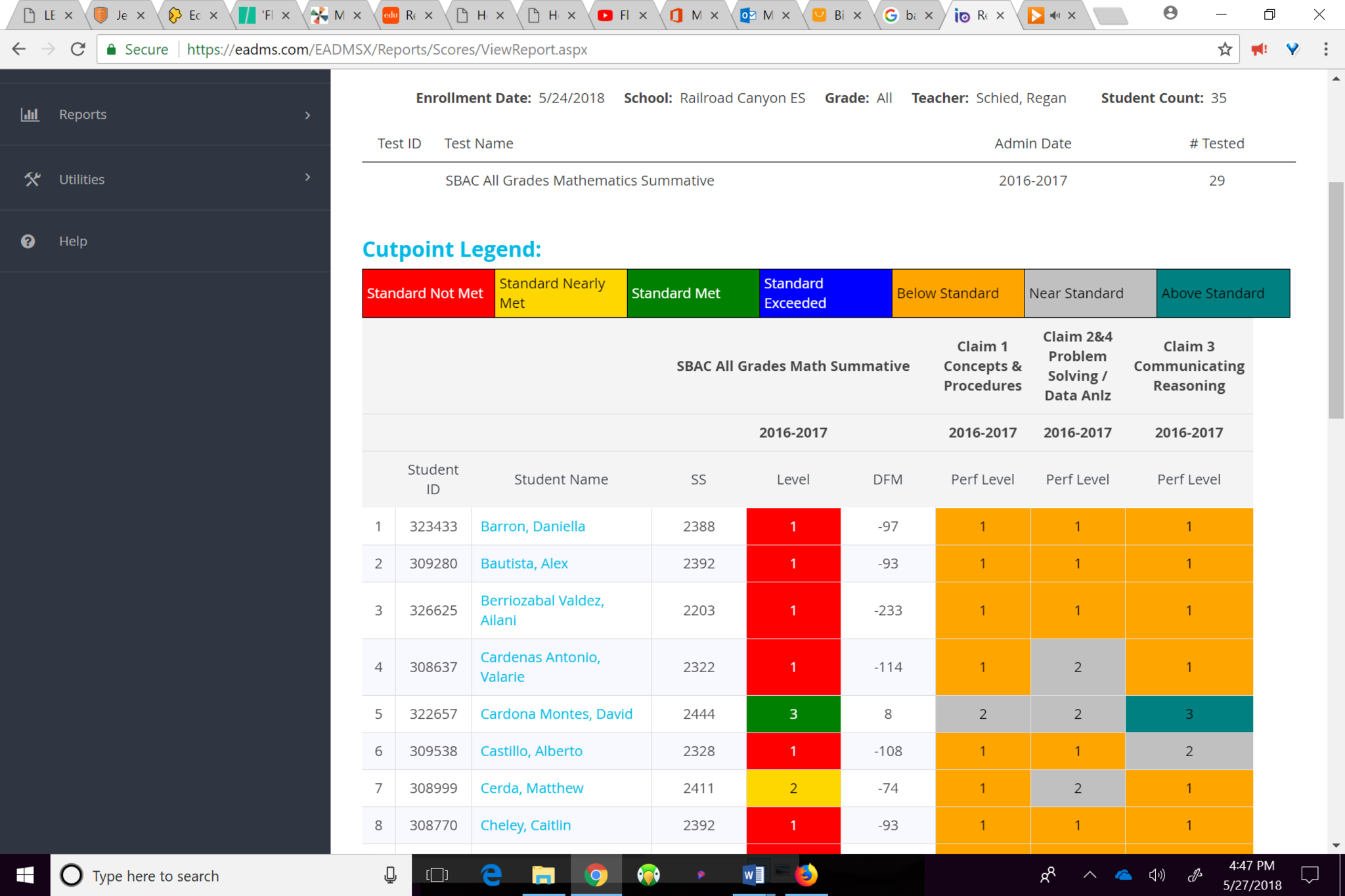Bookmark page with star icon

1224,50
